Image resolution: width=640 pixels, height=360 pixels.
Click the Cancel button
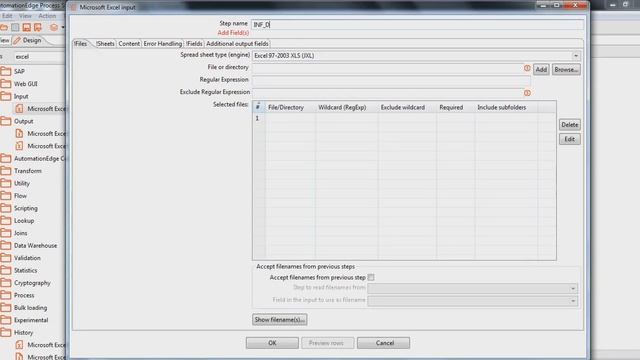[384, 343]
